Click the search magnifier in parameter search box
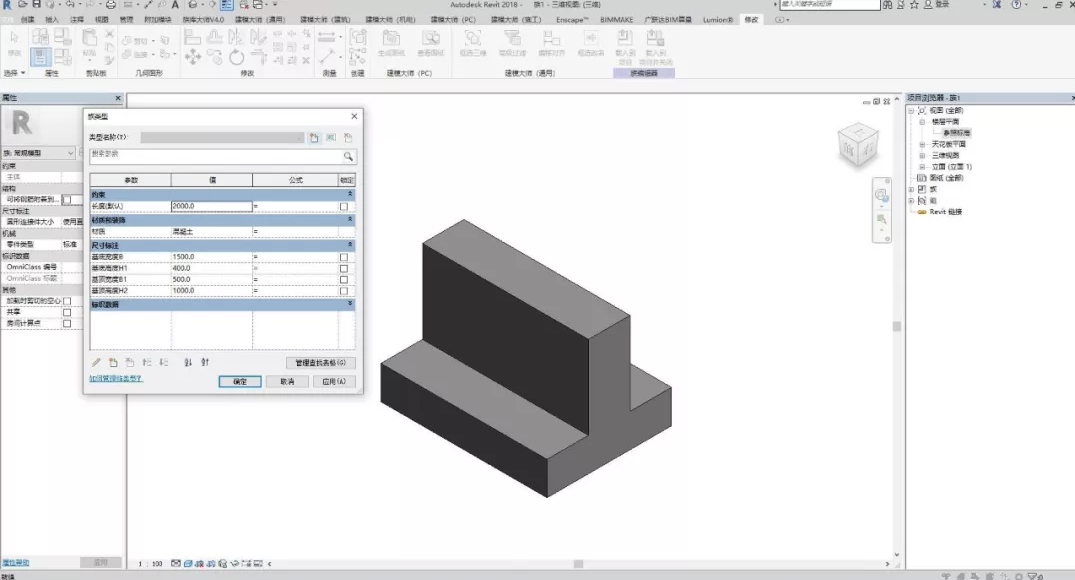The width and height of the screenshot is (1075, 580). (x=348, y=156)
